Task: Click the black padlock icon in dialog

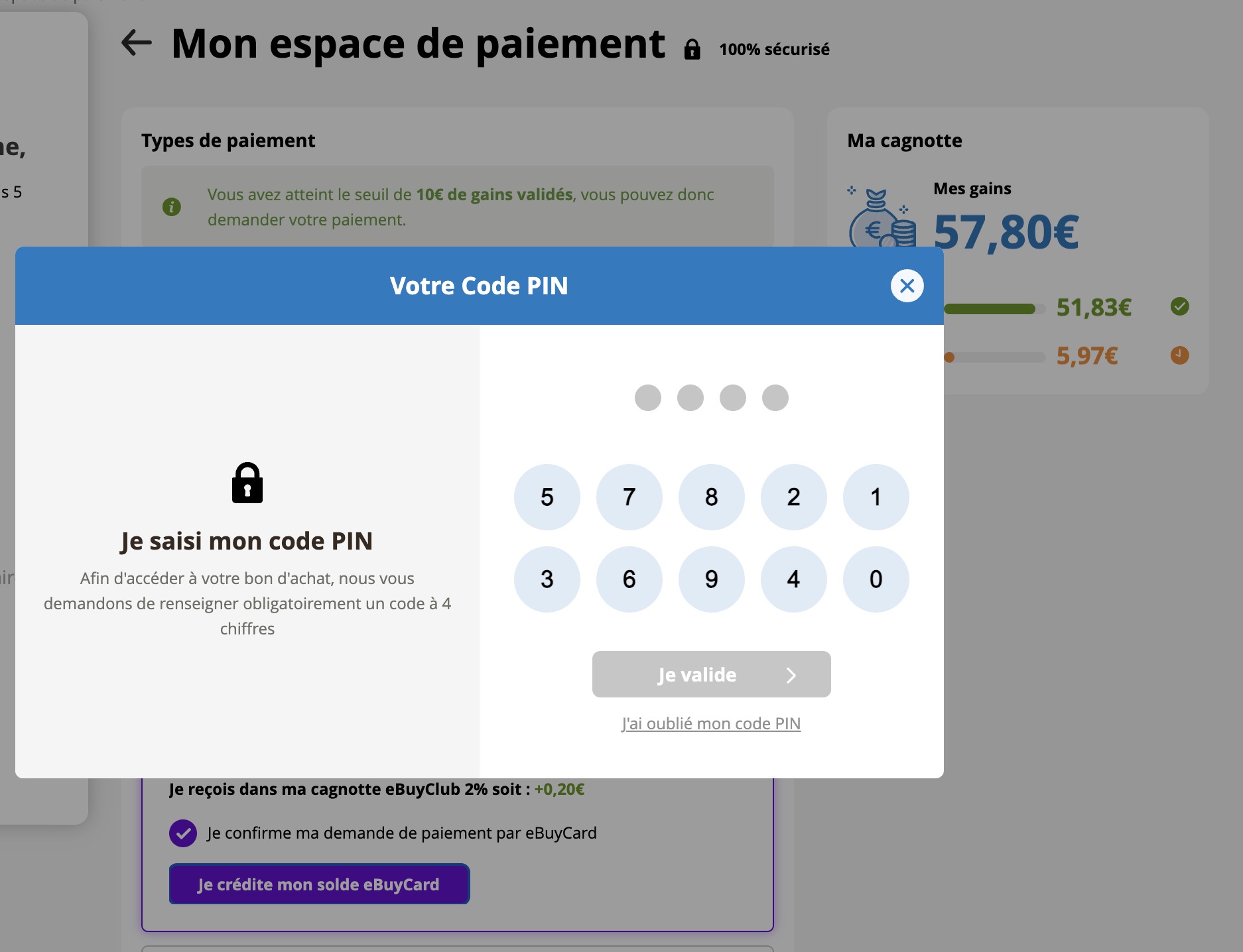Action: [x=247, y=483]
